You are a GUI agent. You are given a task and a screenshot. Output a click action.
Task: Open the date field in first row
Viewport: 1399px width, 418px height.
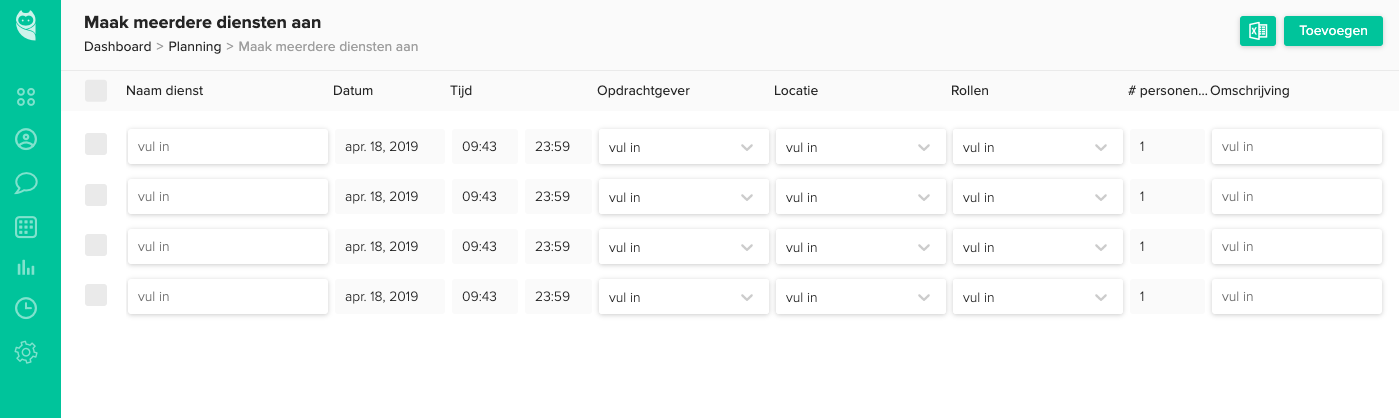389,146
